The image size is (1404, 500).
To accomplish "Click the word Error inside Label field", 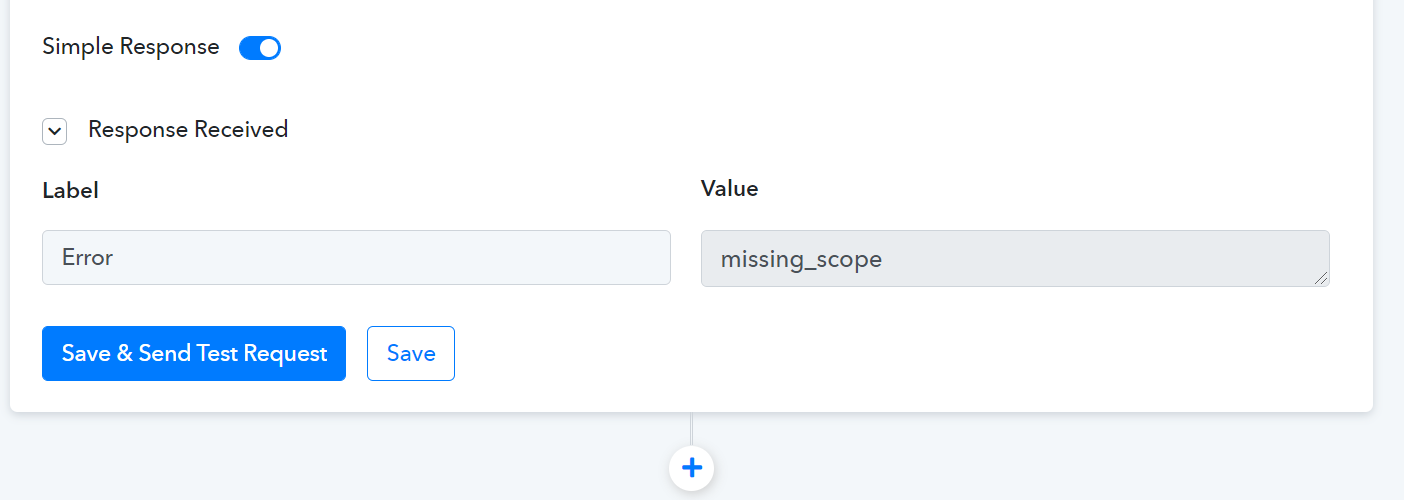I will tap(88, 257).
